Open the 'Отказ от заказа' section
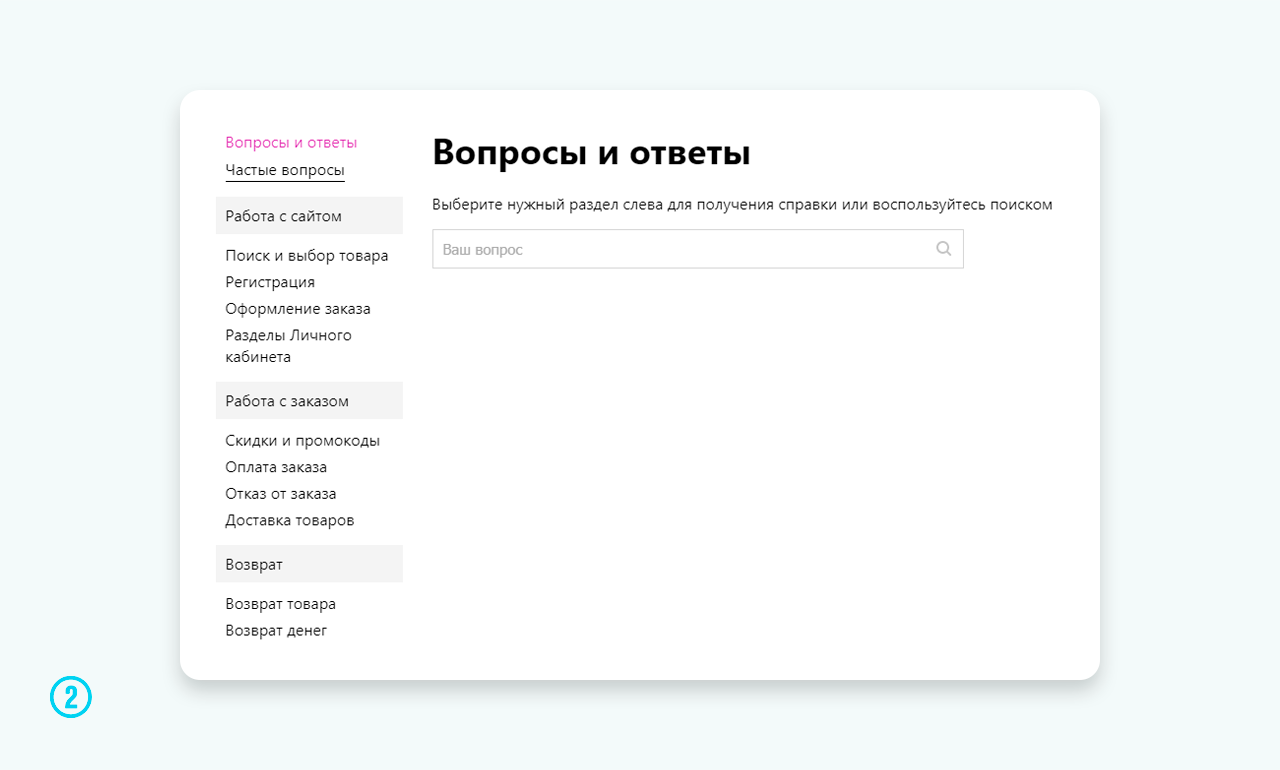Image resolution: width=1280 pixels, height=770 pixels. (x=281, y=494)
